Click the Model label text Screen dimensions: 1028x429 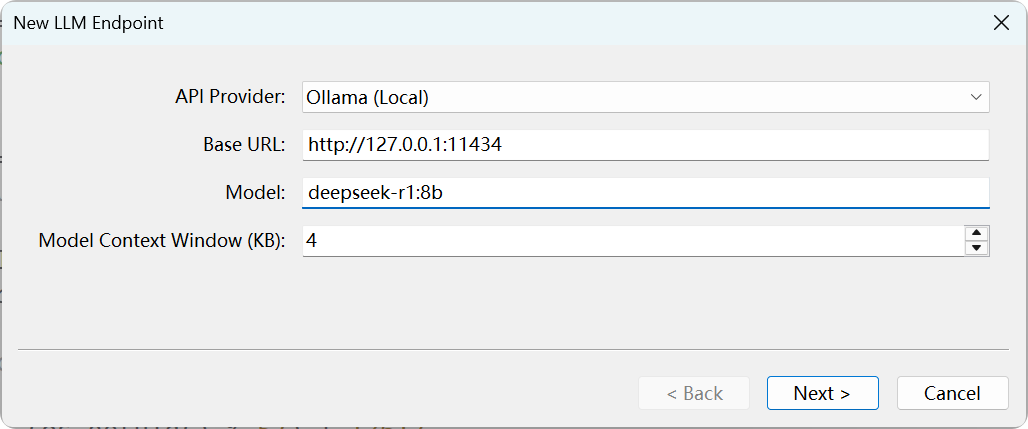click(256, 193)
